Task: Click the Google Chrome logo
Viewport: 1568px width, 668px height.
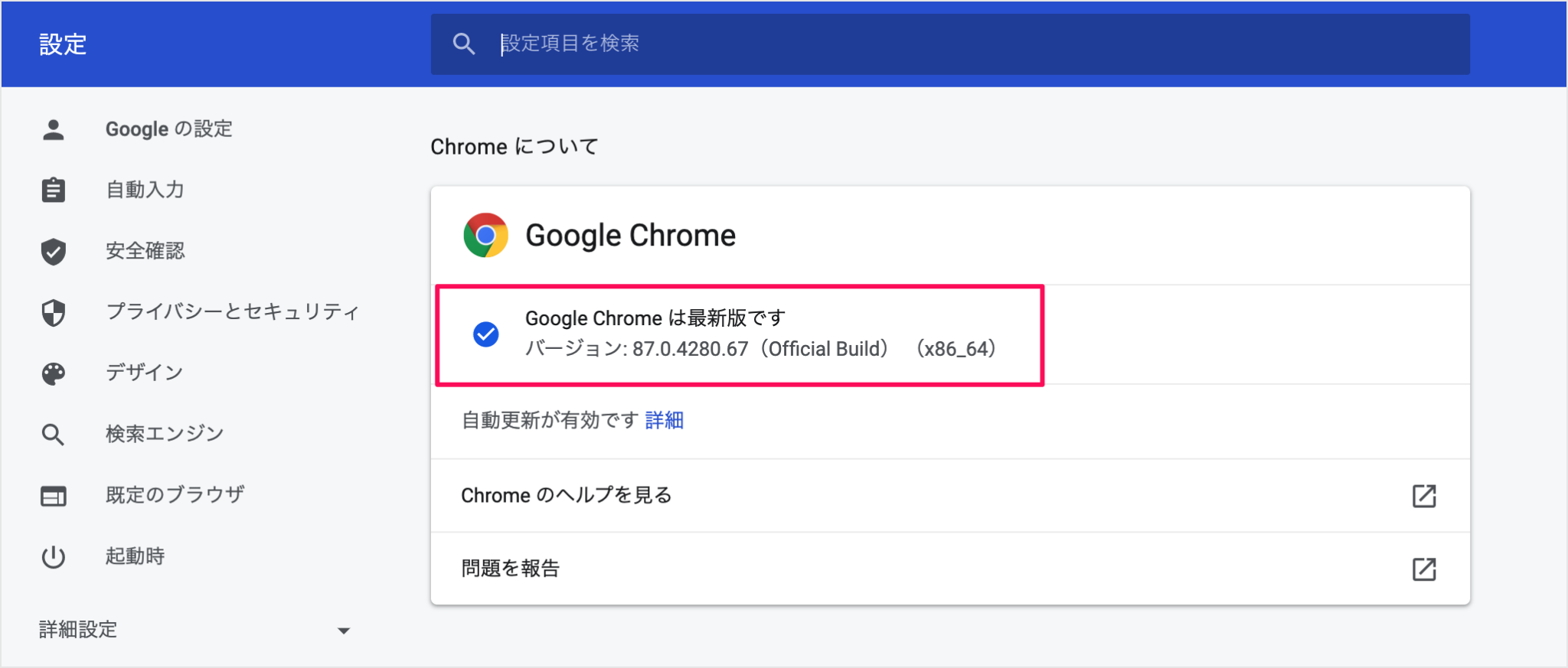Action: pyautogui.click(x=486, y=235)
